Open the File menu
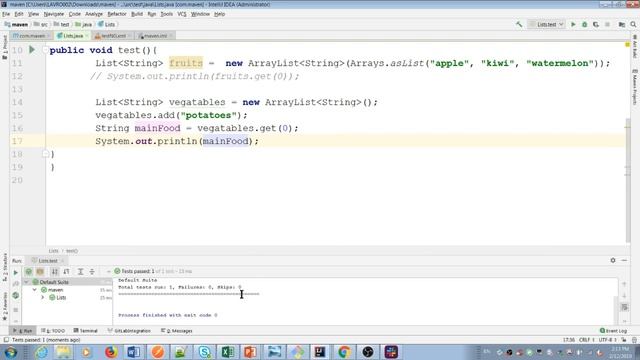This screenshot has width=640, height=360. [x=6, y=14]
